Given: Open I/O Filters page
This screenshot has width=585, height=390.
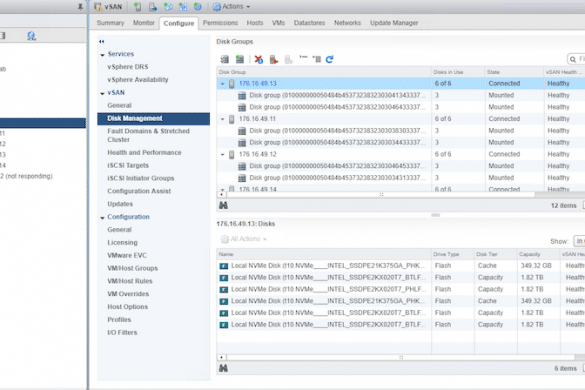Looking at the screenshot, I should click(x=122, y=332).
